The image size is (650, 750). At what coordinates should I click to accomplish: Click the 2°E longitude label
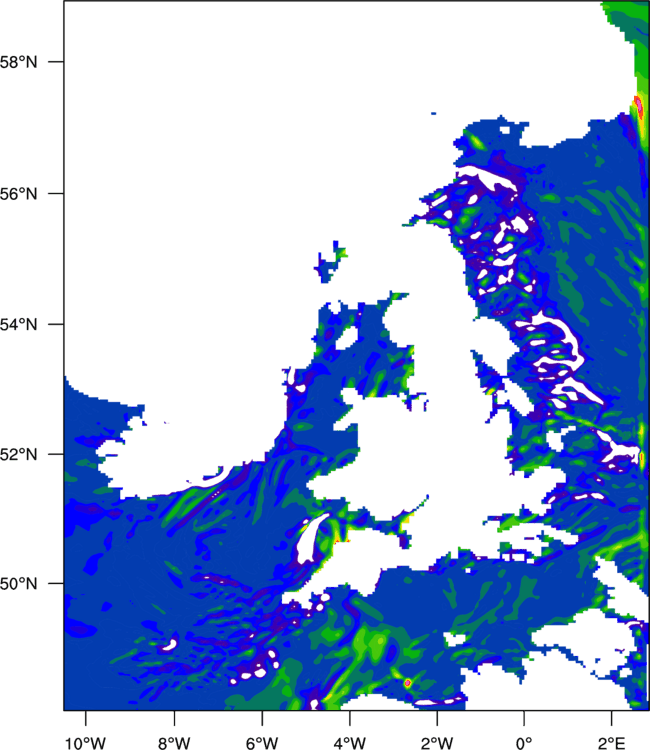point(612,743)
